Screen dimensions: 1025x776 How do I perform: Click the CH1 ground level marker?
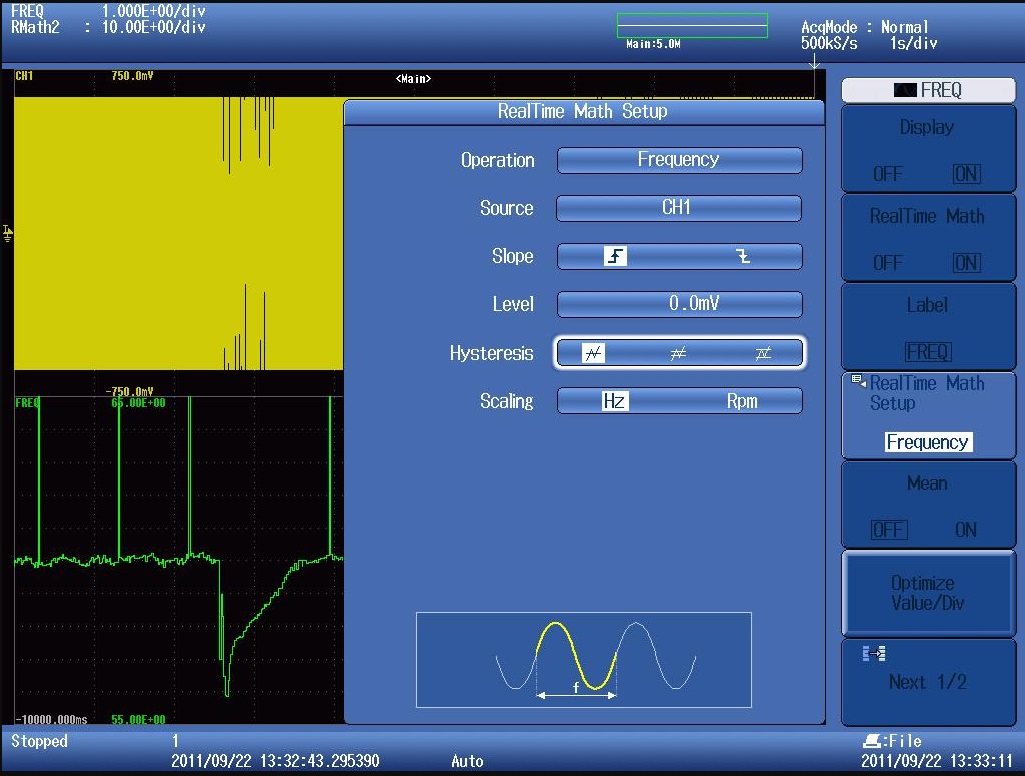point(8,233)
